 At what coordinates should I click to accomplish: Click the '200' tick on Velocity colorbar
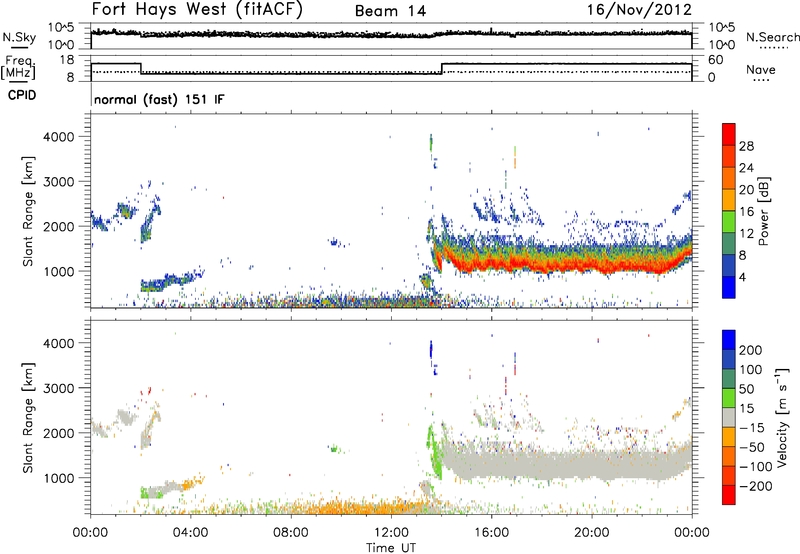coord(751,350)
